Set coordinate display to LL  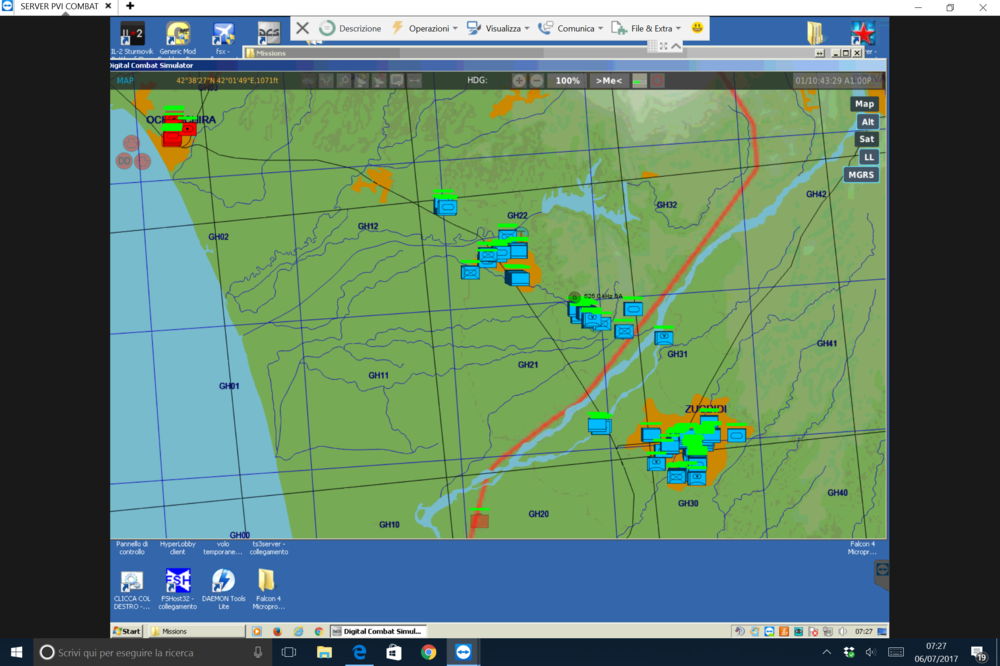point(869,157)
